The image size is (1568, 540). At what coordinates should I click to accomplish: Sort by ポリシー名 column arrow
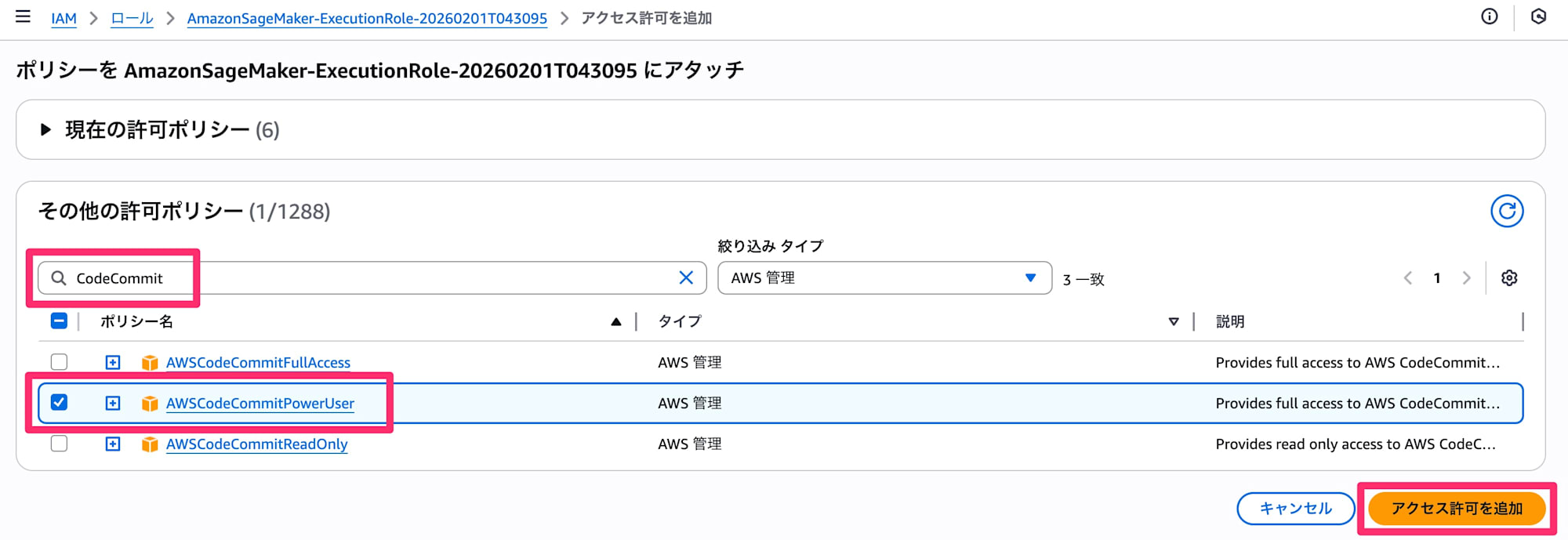point(616,321)
